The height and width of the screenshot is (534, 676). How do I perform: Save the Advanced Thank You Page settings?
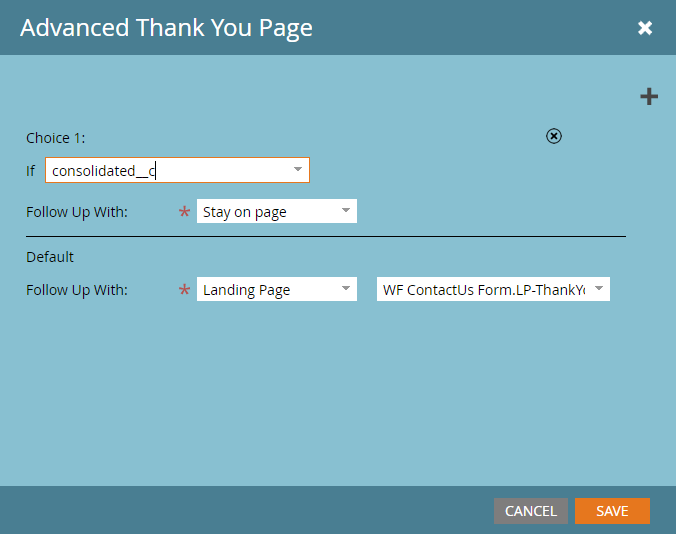[x=612, y=511]
